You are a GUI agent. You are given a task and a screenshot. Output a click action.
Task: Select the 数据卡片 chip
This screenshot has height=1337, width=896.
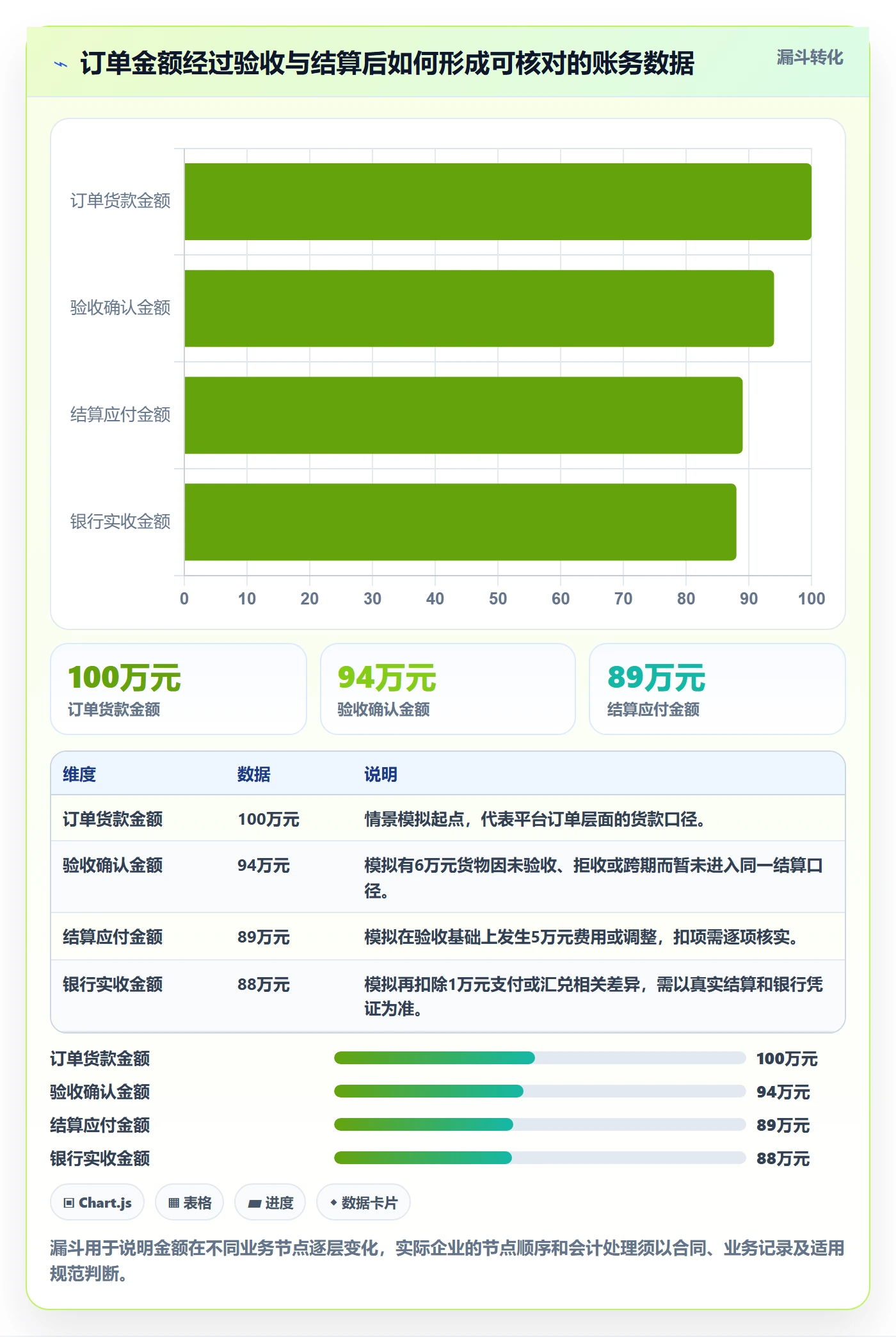coord(364,1203)
